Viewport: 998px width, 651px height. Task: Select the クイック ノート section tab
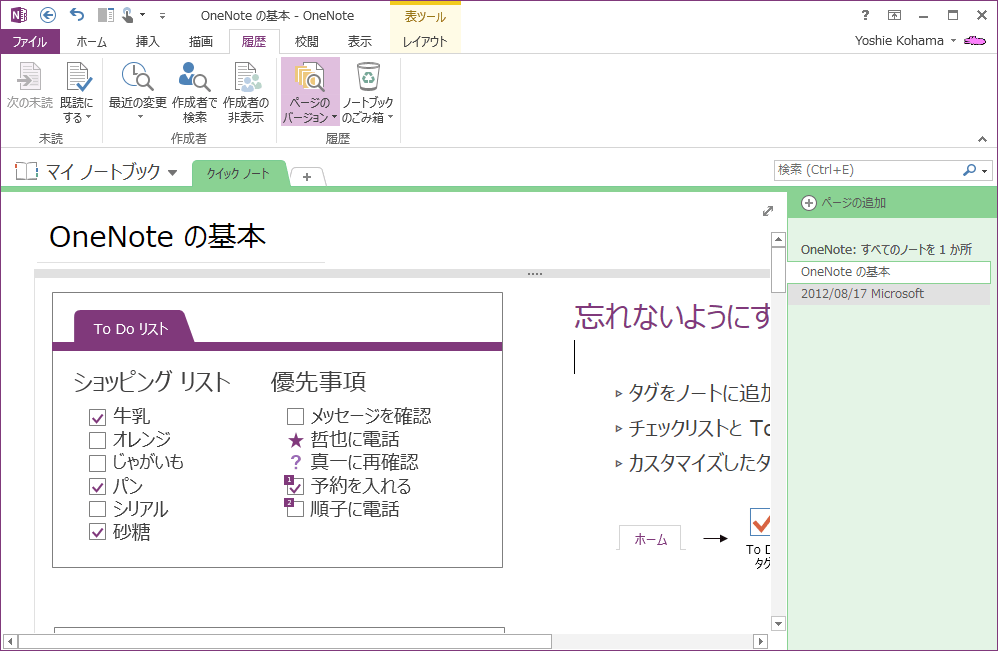(x=238, y=173)
